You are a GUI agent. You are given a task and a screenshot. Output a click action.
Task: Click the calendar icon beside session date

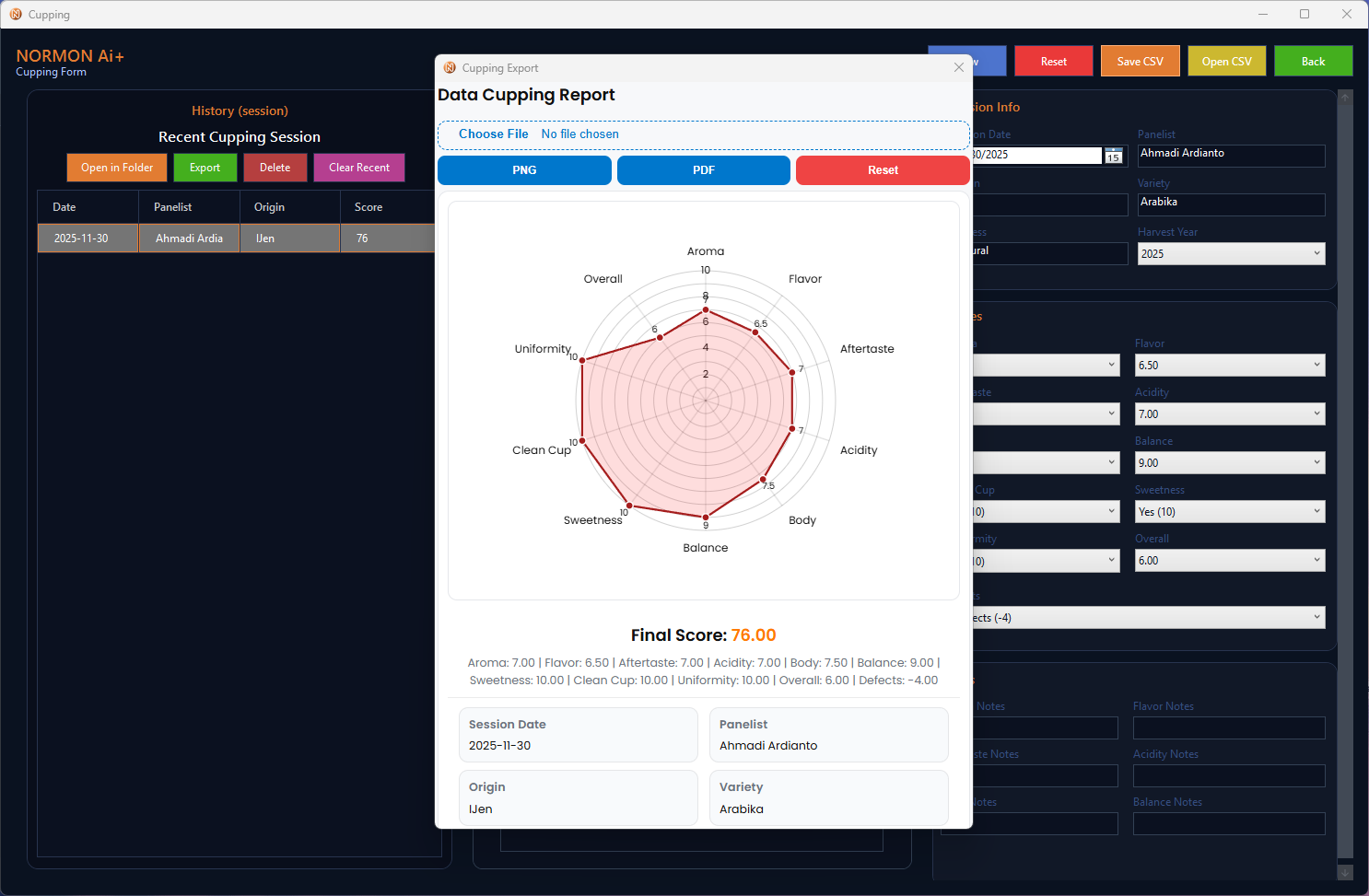click(x=1113, y=156)
